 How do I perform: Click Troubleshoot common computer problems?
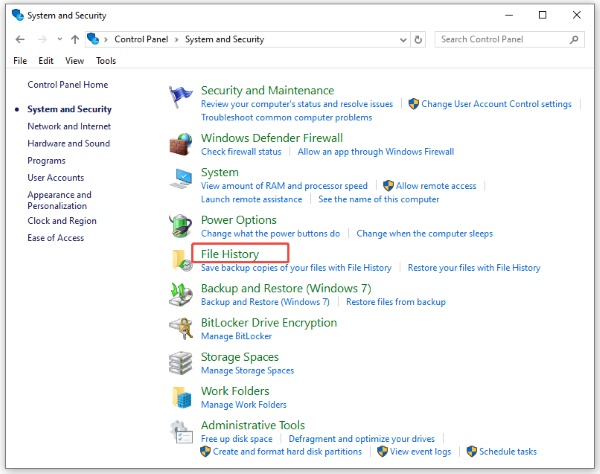[x=287, y=117]
